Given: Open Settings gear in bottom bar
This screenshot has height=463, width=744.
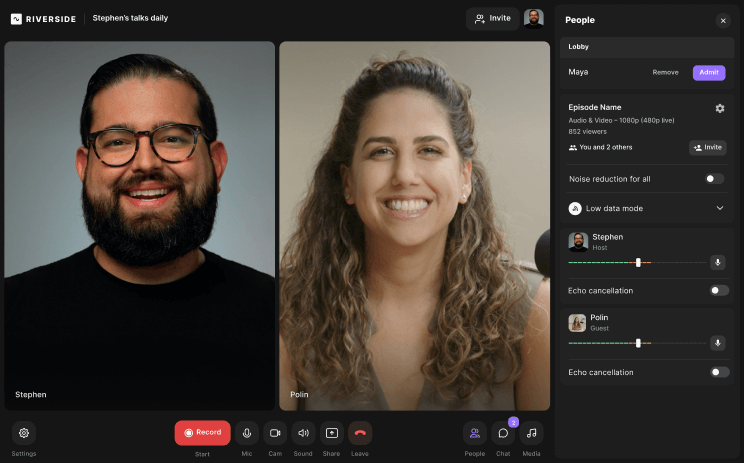Looking at the screenshot, I should (24, 433).
